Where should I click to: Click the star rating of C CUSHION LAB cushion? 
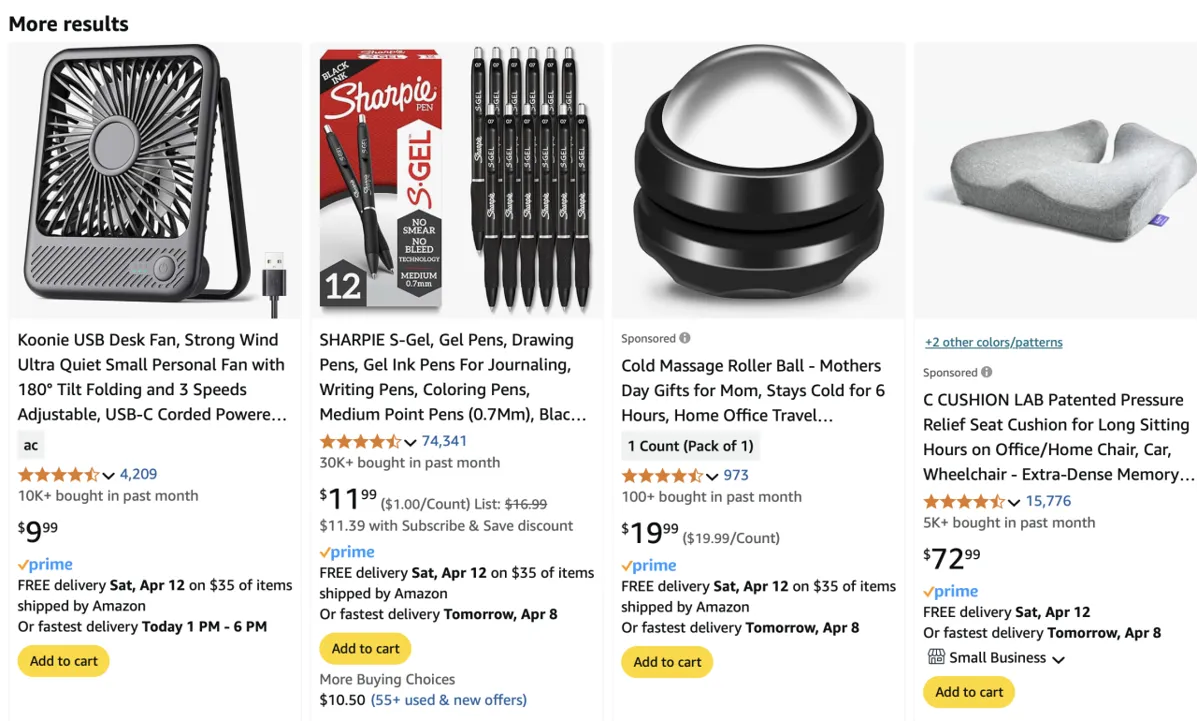click(964, 502)
